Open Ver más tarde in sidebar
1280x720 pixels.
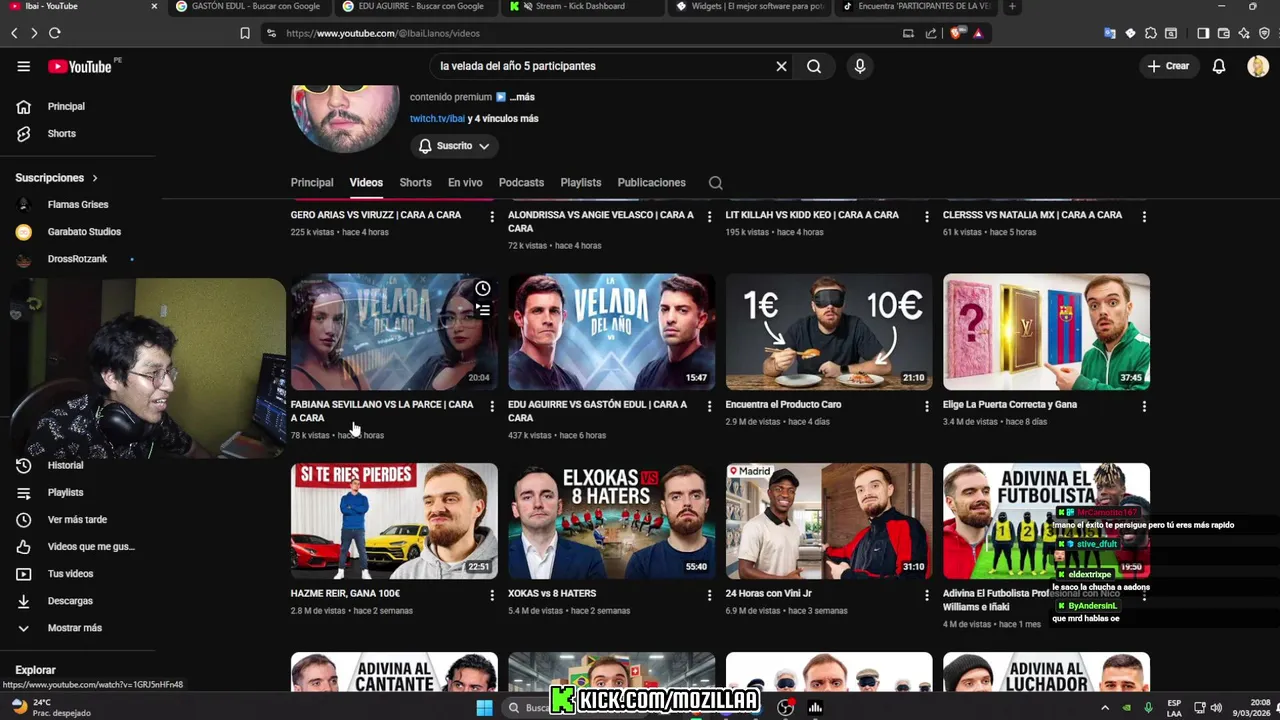click(75, 519)
